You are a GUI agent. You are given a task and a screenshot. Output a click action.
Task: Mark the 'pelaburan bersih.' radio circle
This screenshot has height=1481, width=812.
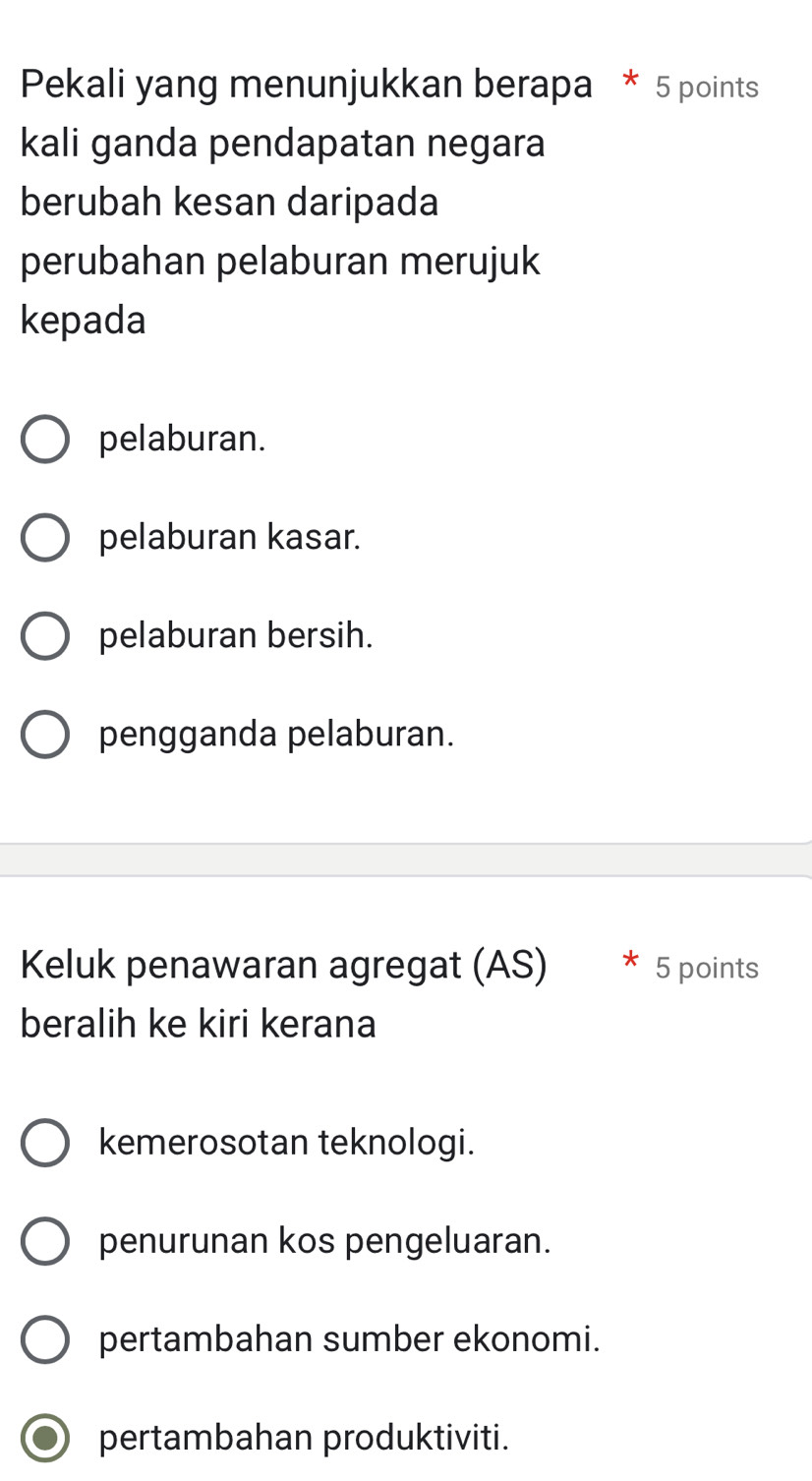45,635
